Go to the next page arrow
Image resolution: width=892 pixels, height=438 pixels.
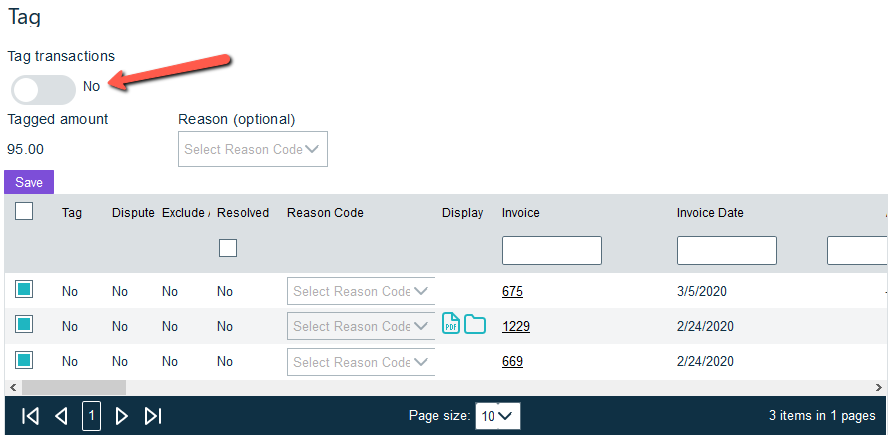click(122, 416)
